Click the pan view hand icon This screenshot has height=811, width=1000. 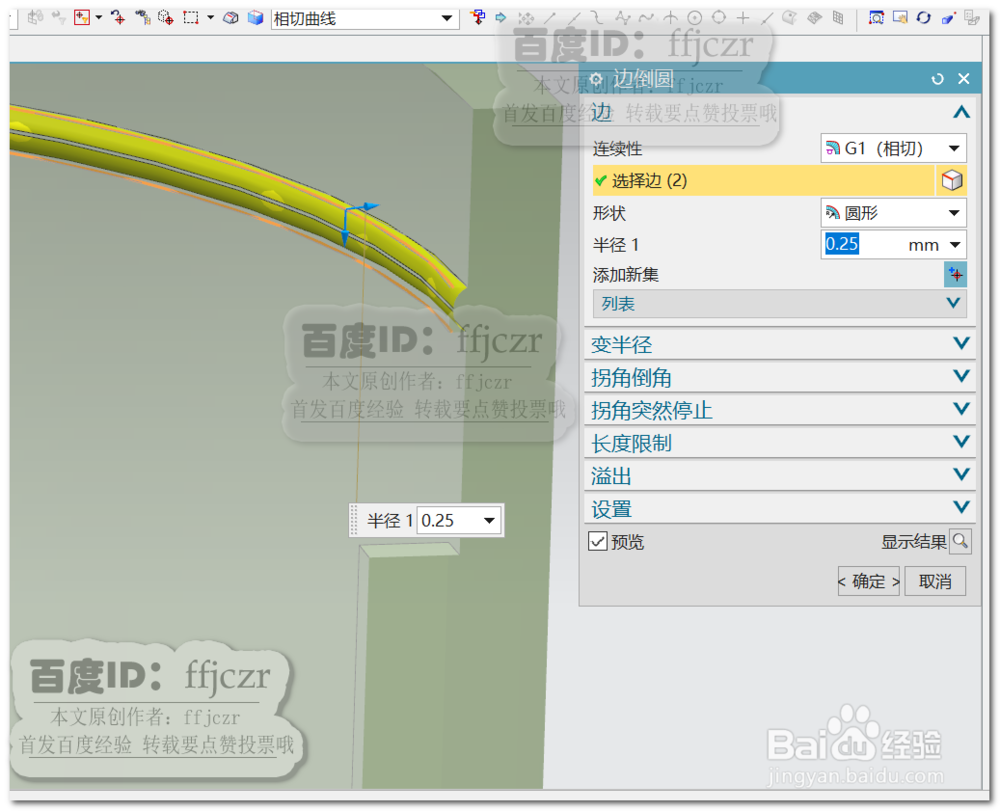(x=900, y=17)
